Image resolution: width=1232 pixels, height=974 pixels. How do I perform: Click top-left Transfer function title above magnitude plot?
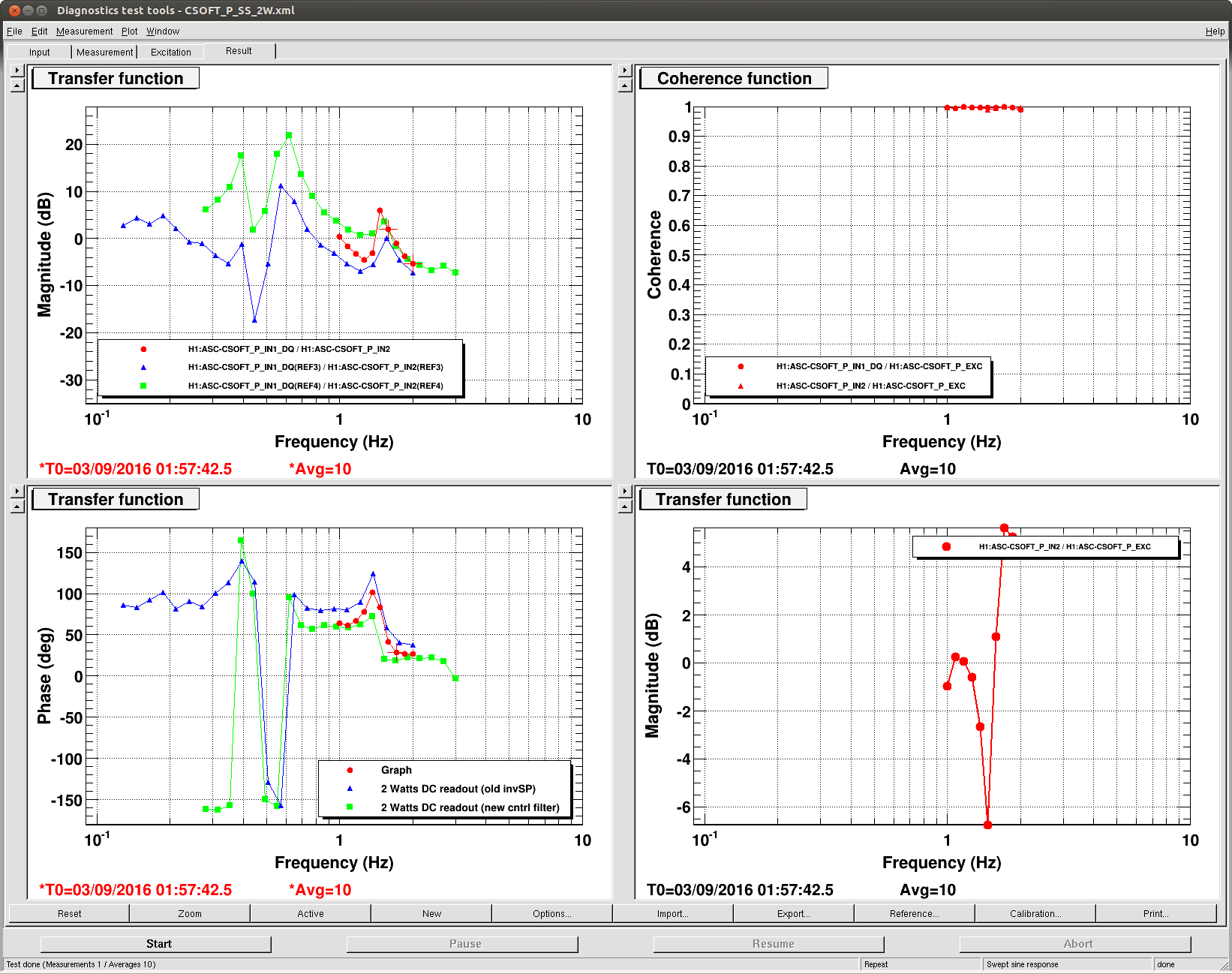[116, 78]
